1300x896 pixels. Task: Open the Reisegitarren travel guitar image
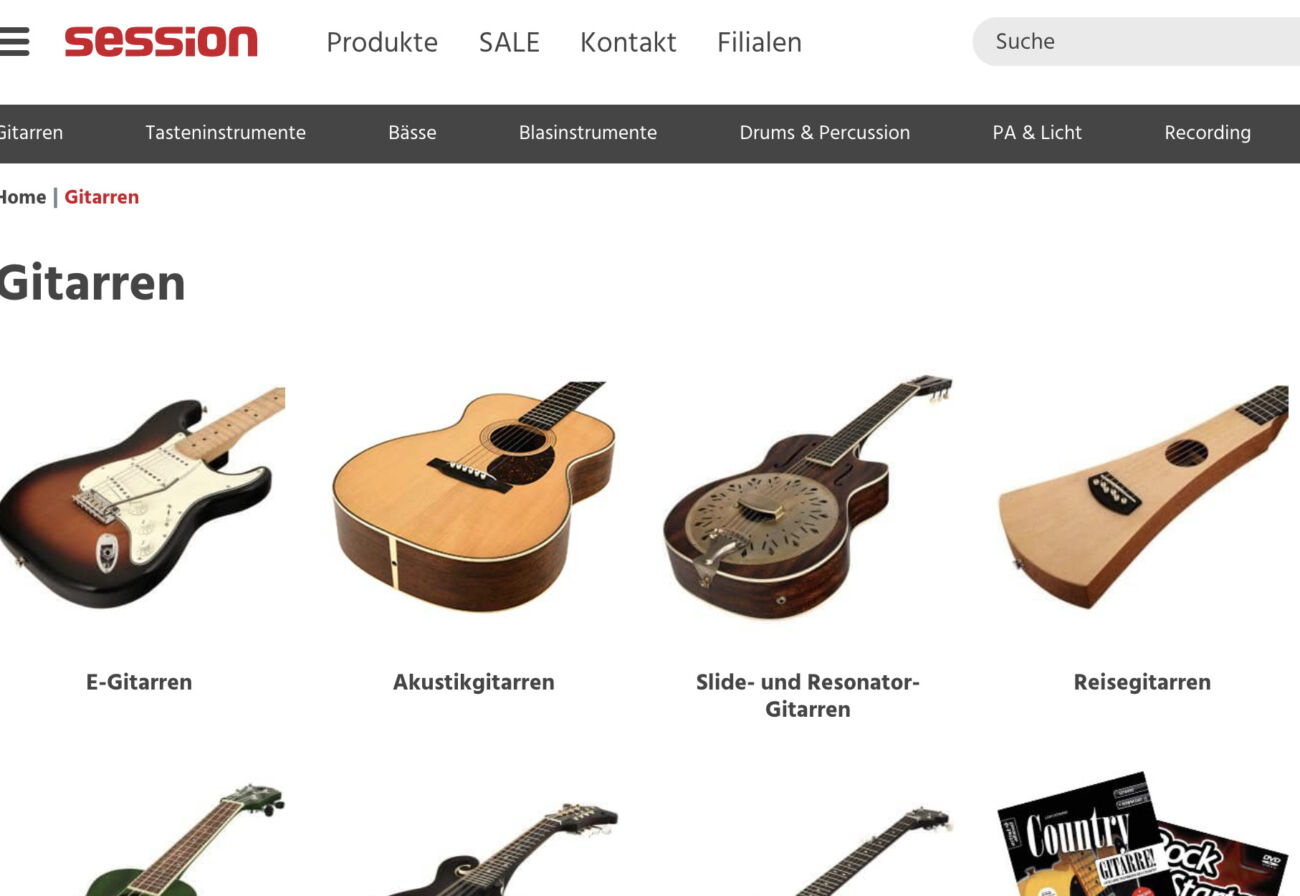[1143, 497]
